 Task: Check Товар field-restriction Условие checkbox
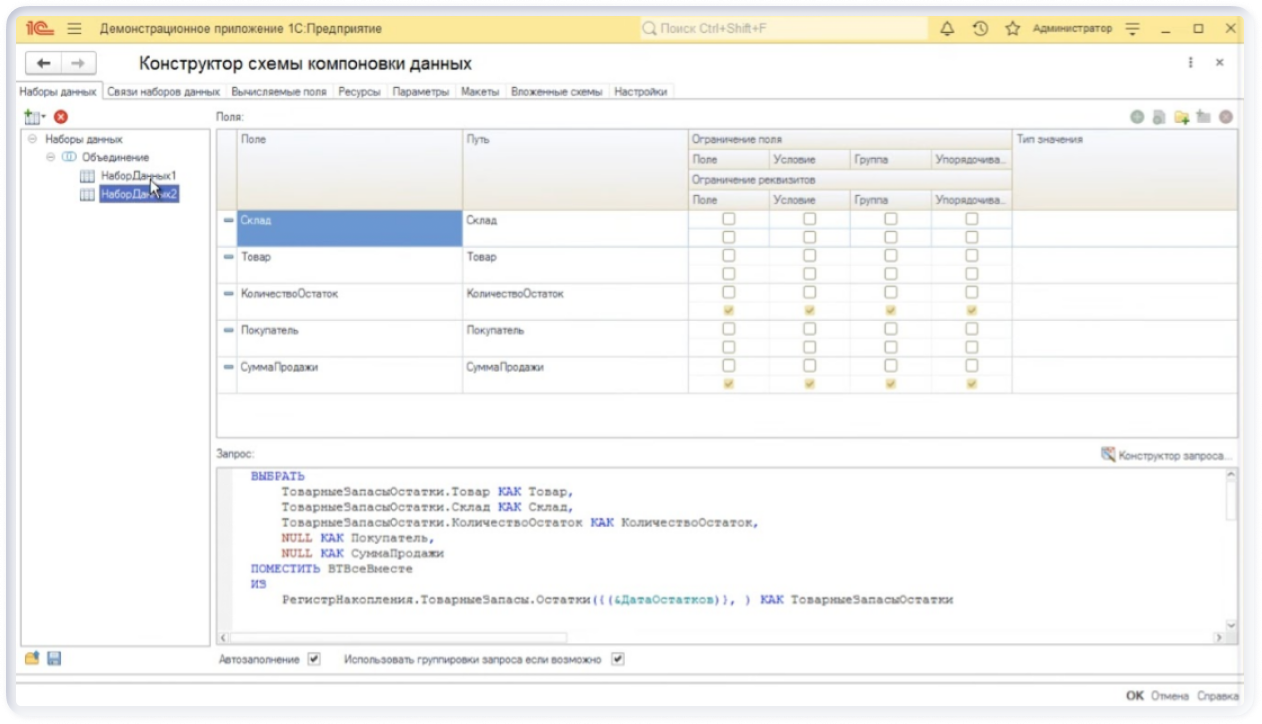coord(810,256)
